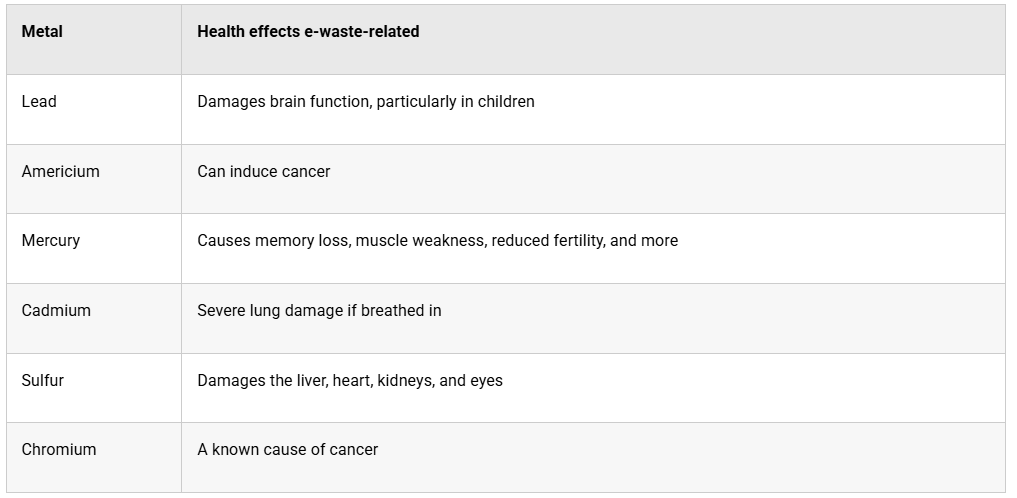
Task: Click the memory loss description for Mercury
Action: coord(438,241)
